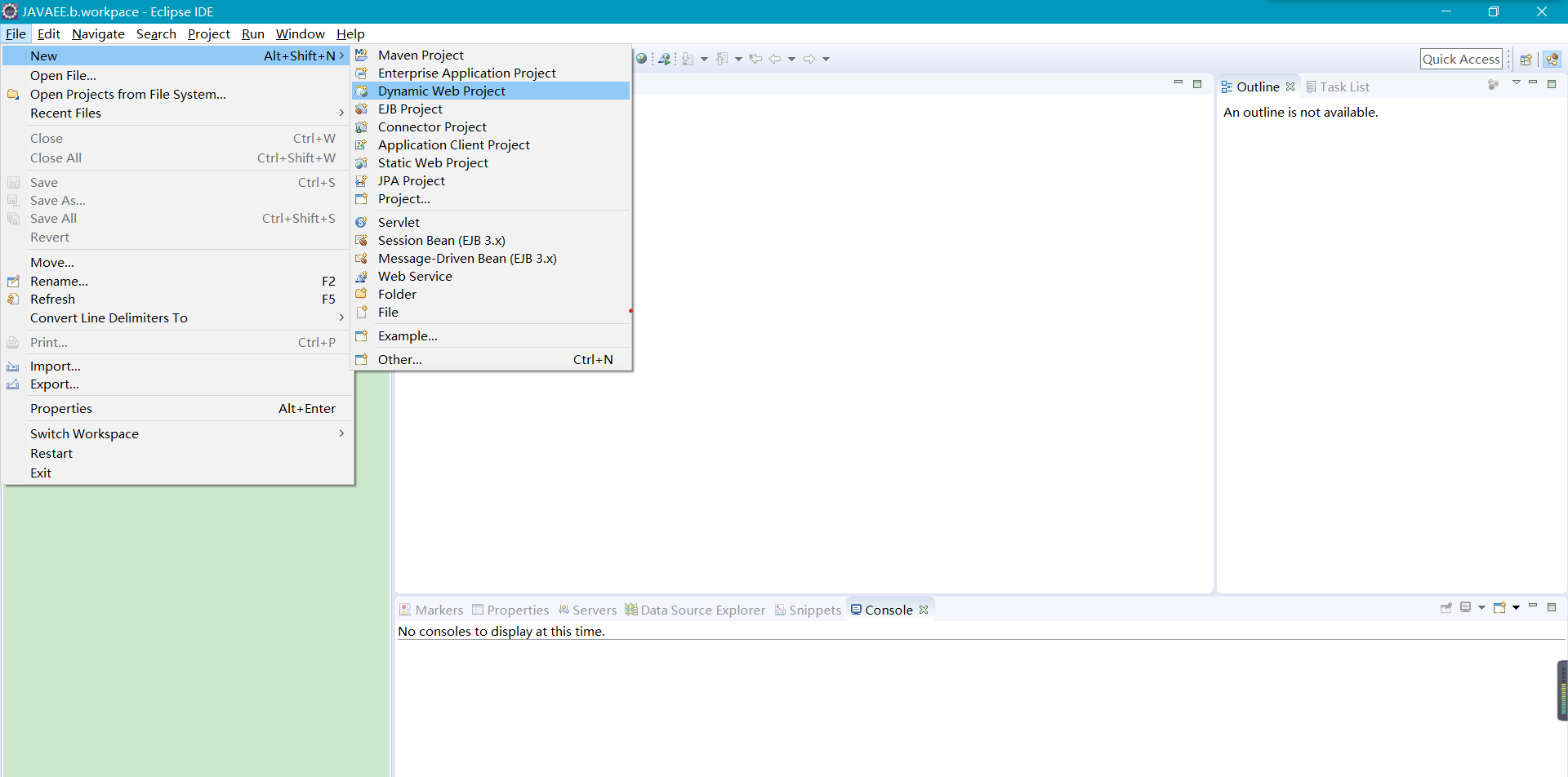Viewport: 1568px width, 777px height.
Task: Switch to the Servers tab
Action: [587, 610]
